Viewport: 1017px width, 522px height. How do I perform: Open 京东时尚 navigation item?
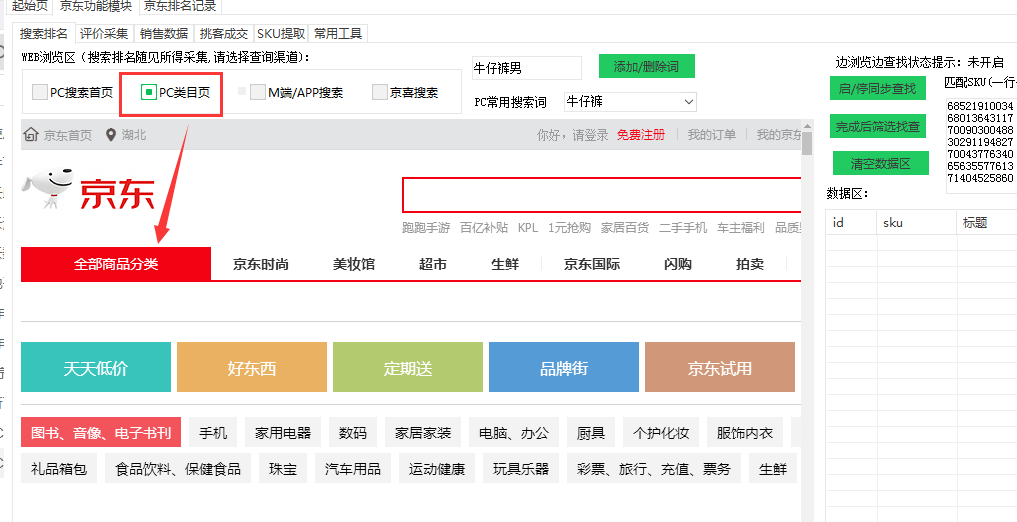pyautogui.click(x=261, y=264)
